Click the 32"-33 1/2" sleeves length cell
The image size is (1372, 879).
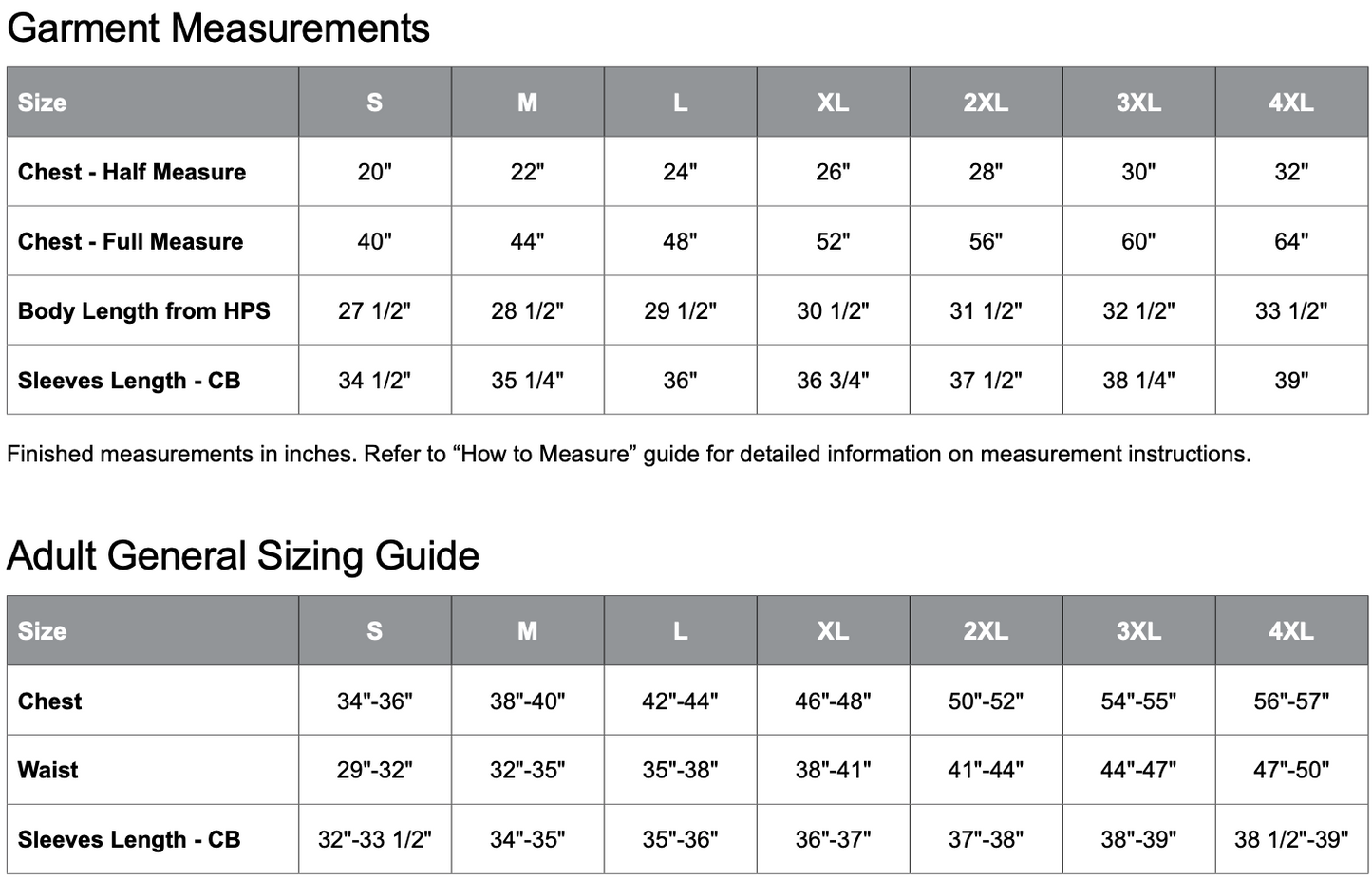[x=375, y=839]
